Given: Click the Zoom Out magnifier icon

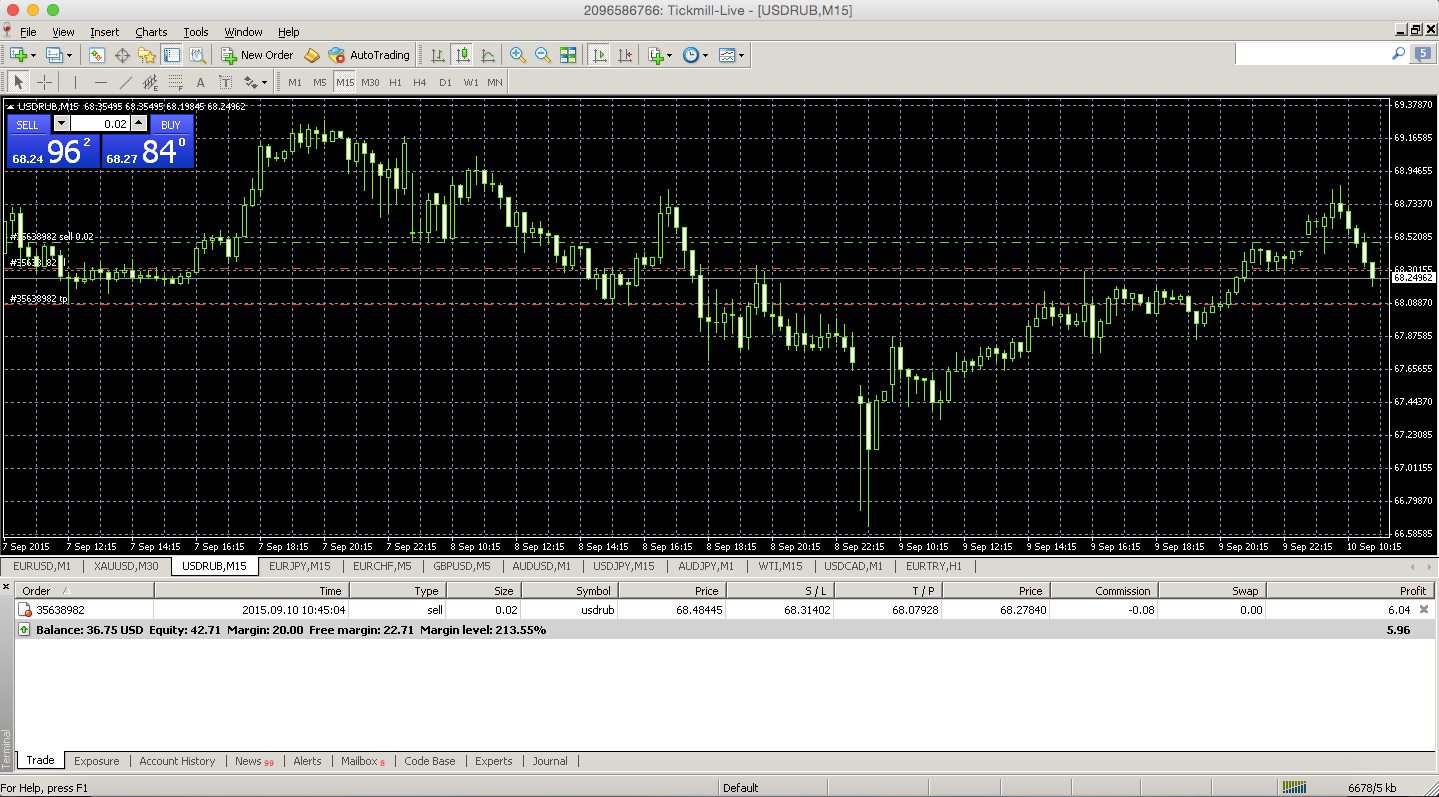Looking at the screenshot, I should point(543,56).
